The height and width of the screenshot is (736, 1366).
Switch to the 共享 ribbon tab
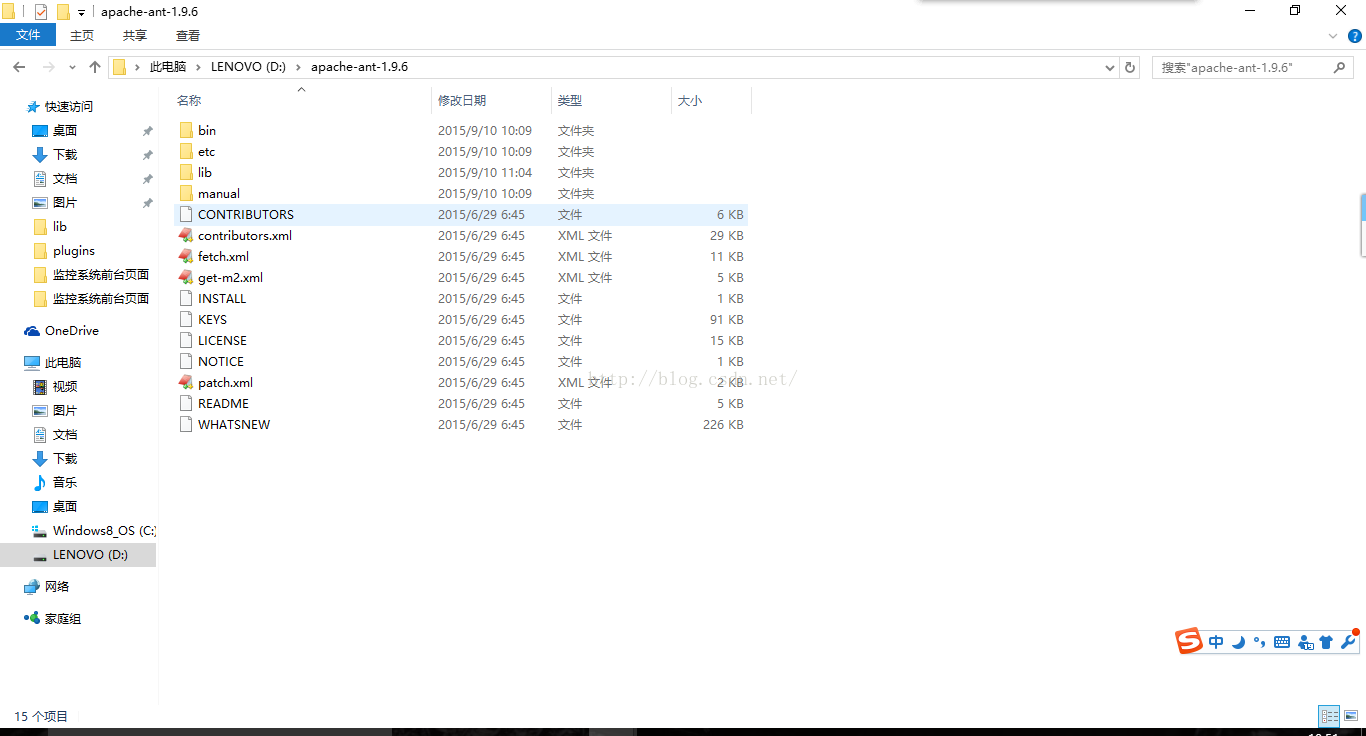[135, 35]
